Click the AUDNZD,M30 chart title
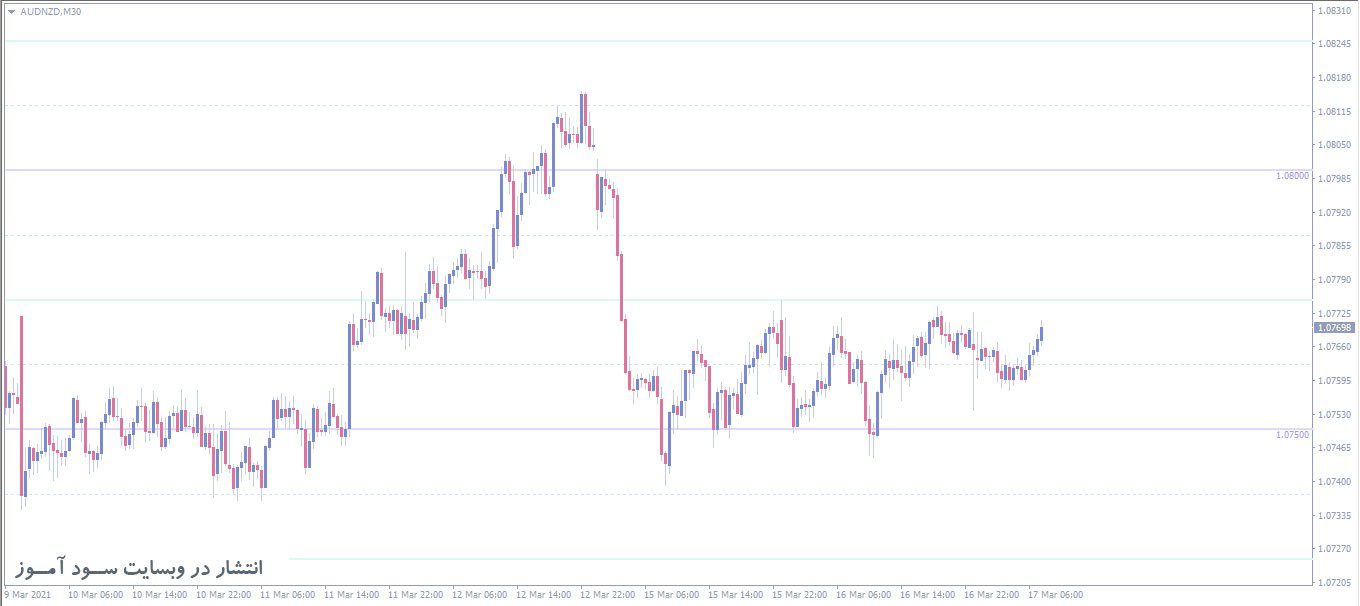This screenshot has height=606, width=1360. click(50, 12)
